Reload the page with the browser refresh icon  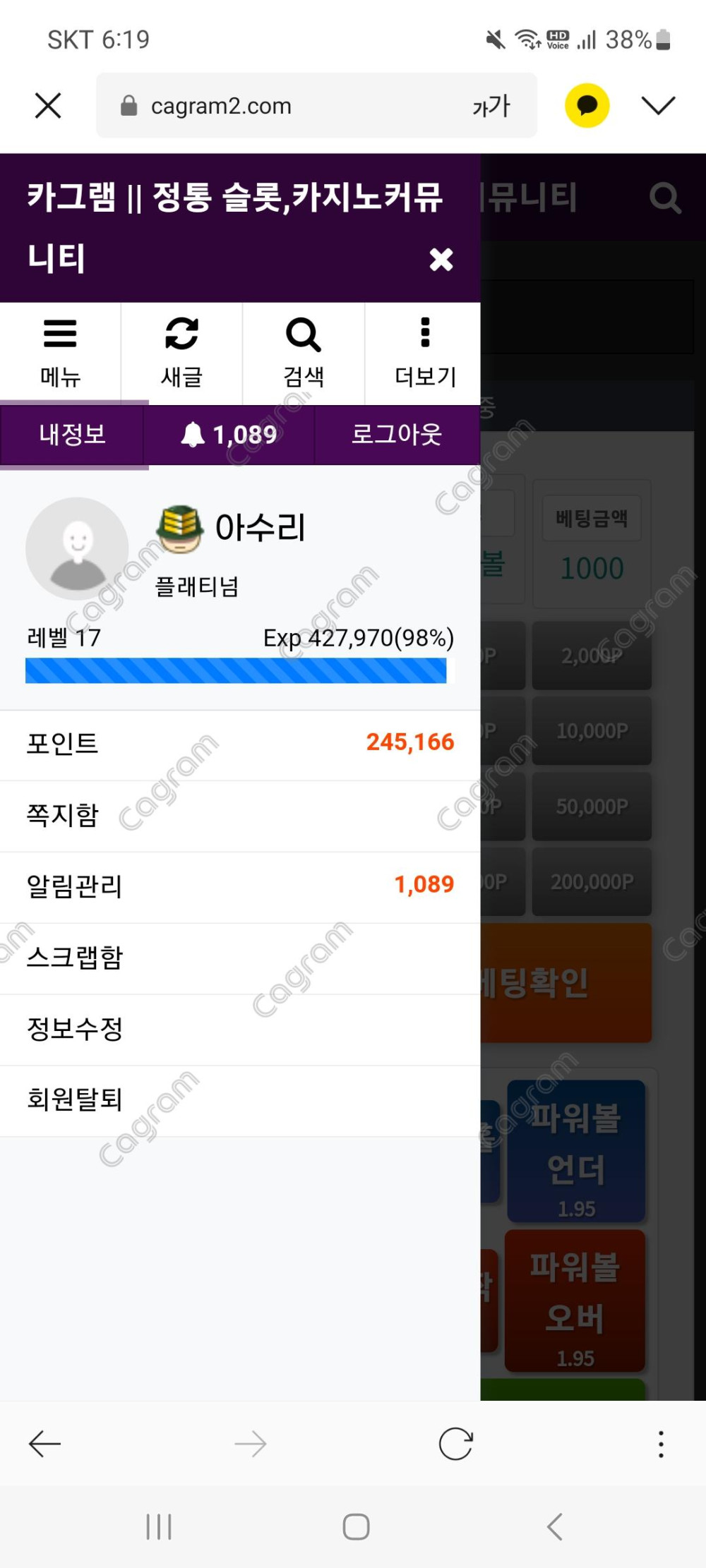(455, 1444)
